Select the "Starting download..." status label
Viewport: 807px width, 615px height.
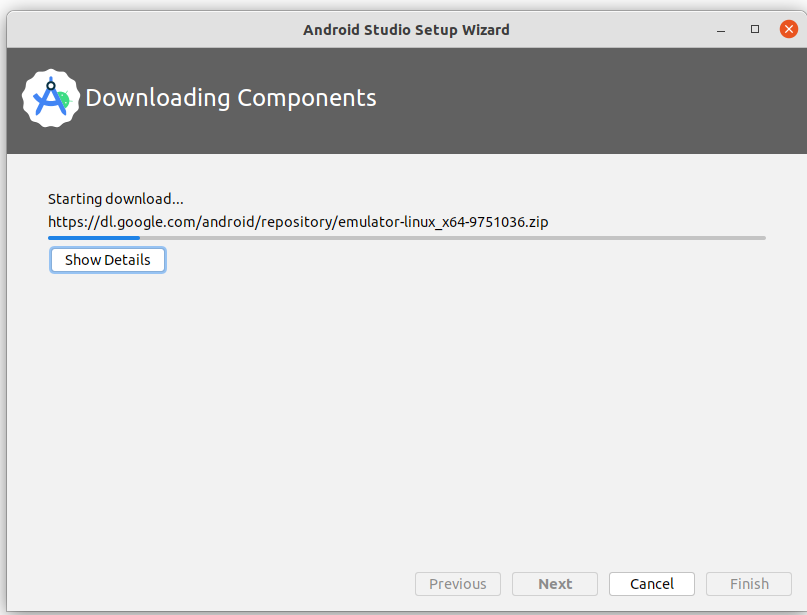(116, 199)
